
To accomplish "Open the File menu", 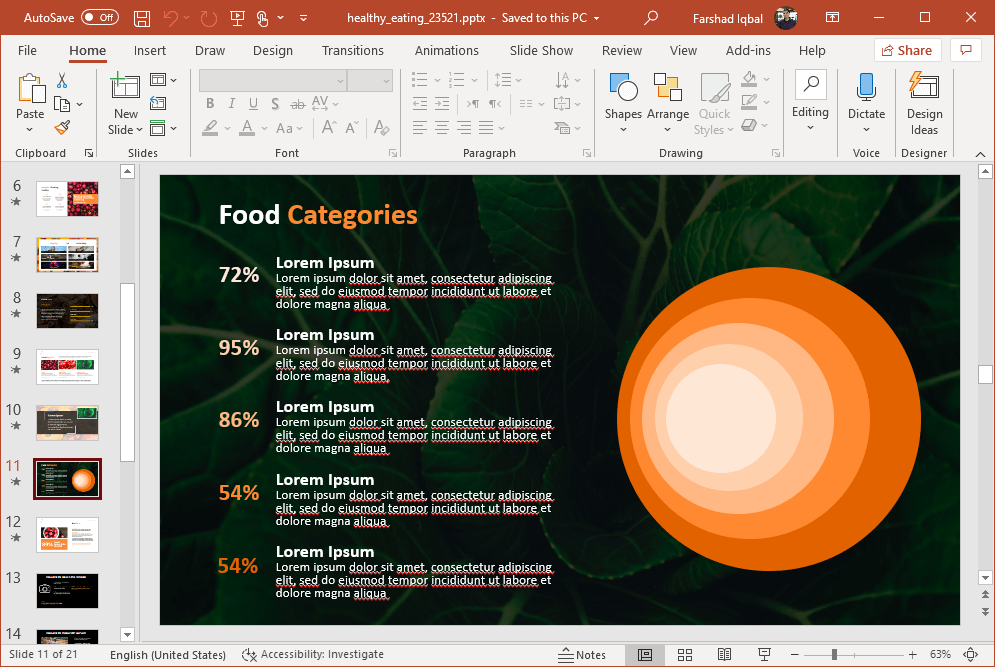I will click(27, 50).
